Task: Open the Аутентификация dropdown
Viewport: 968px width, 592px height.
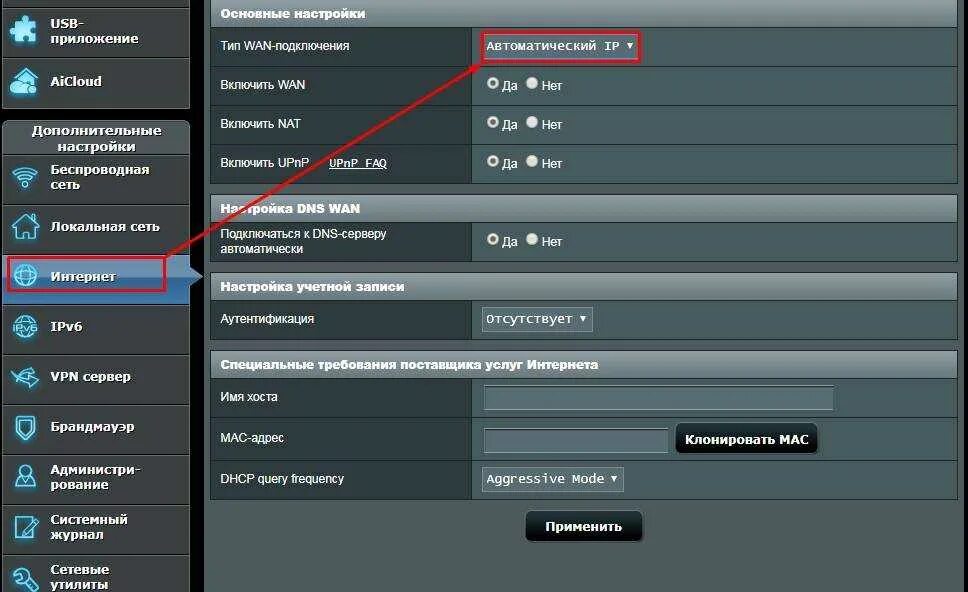Action: coord(537,319)
